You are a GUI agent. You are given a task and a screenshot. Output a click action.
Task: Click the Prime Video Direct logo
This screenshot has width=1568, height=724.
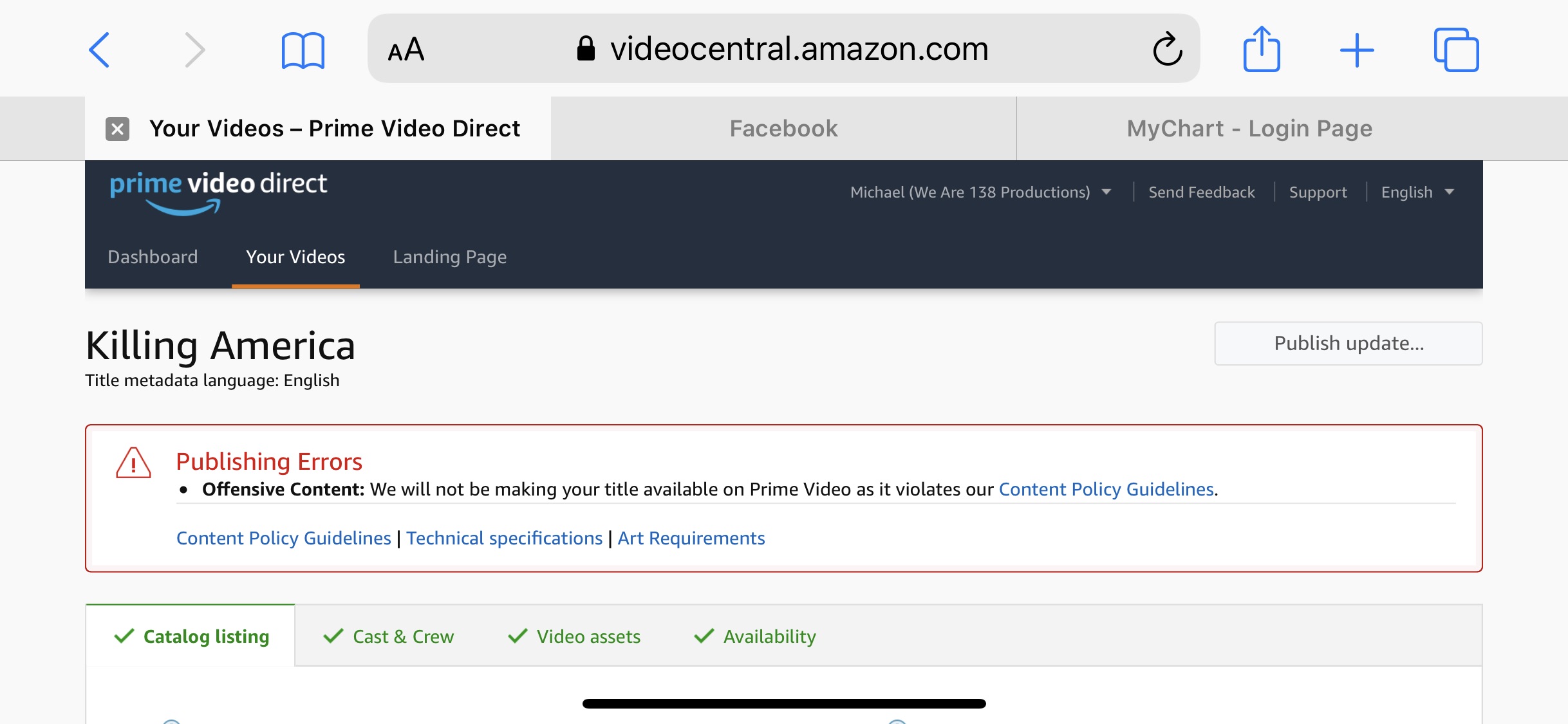pyautogui.click(x=218, y=192)
